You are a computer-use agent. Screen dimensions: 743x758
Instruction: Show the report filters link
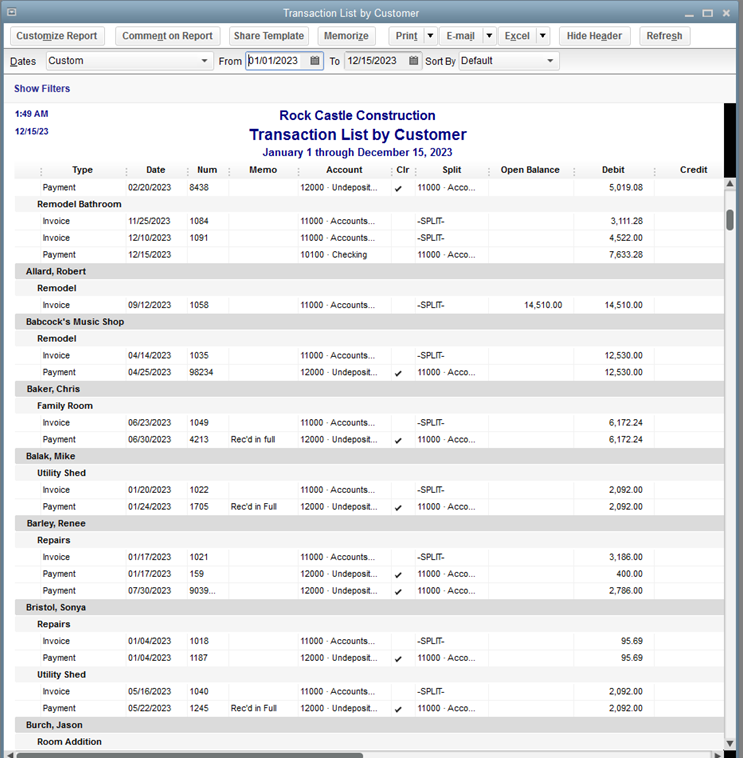click(x=42, y=88)
